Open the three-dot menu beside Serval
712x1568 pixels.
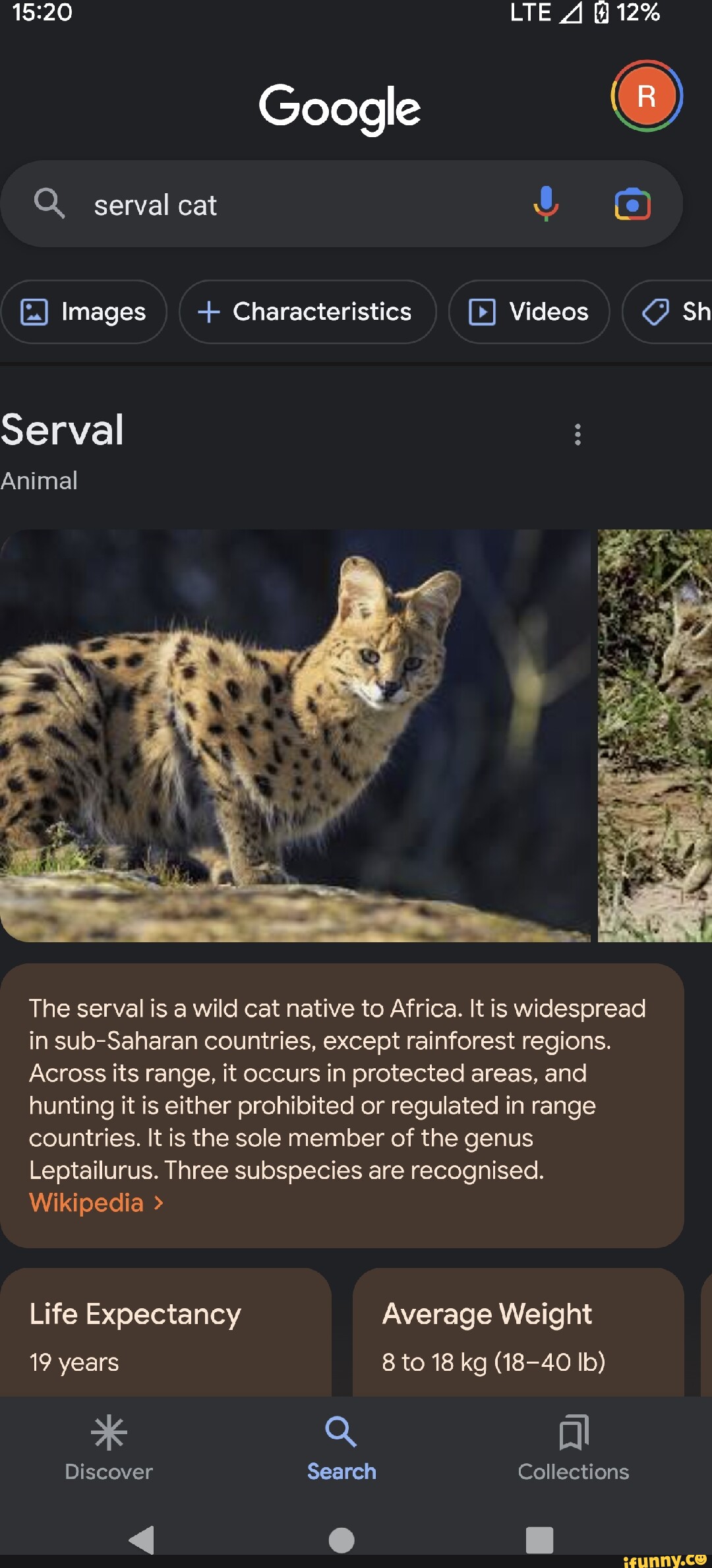[577, 434]
